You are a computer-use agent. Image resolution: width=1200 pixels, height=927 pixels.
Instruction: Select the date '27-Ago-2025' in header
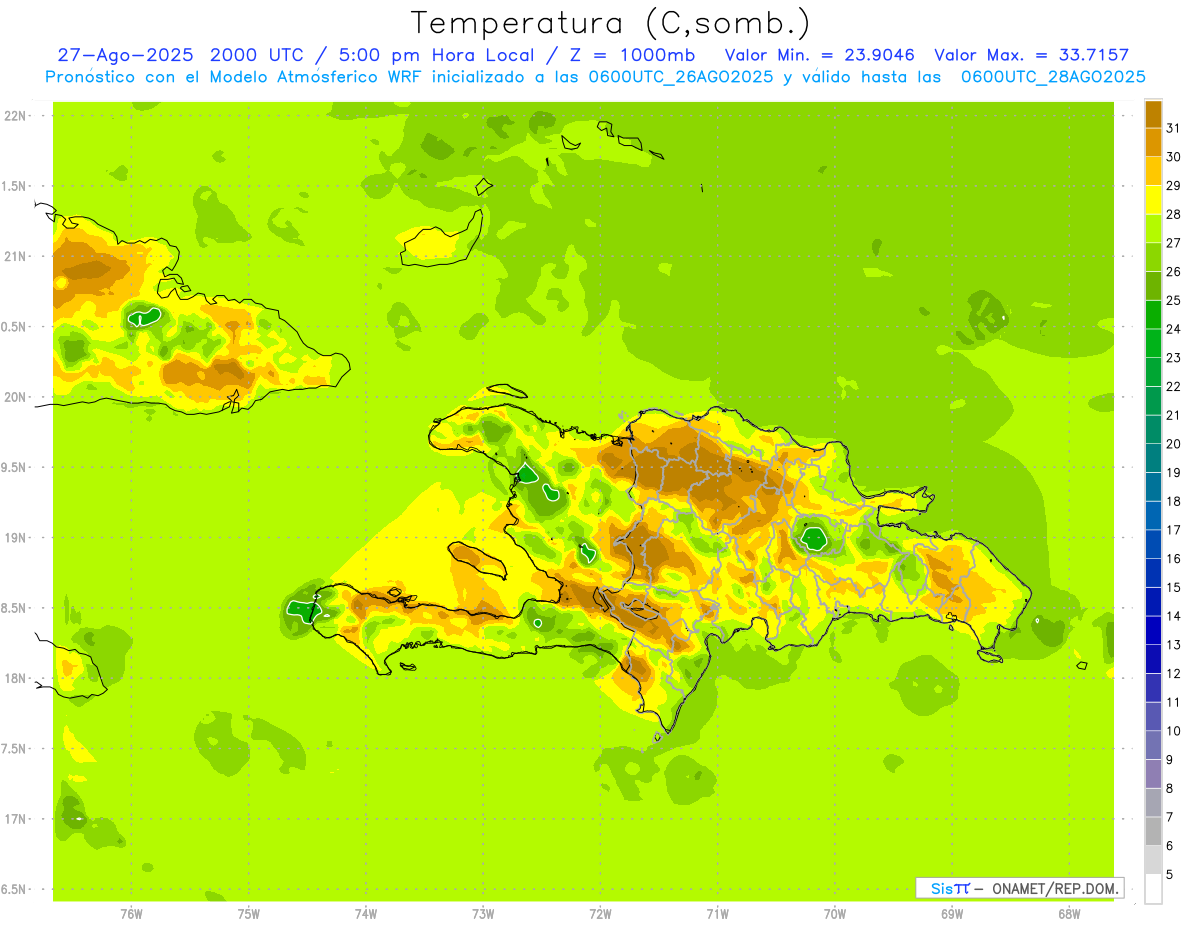click(x=125, y=56)
